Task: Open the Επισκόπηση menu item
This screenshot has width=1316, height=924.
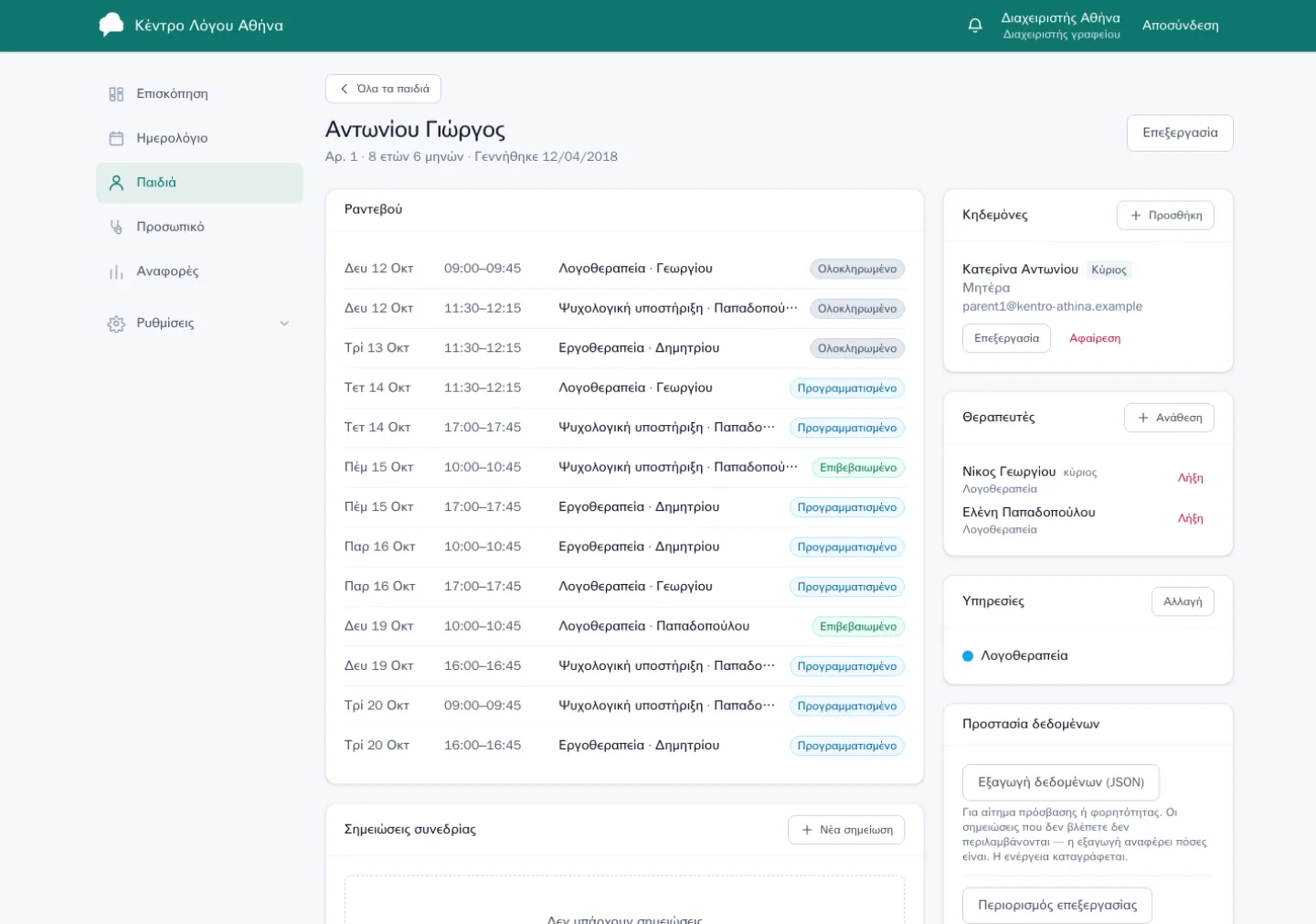Action: (x=199, y=94)
